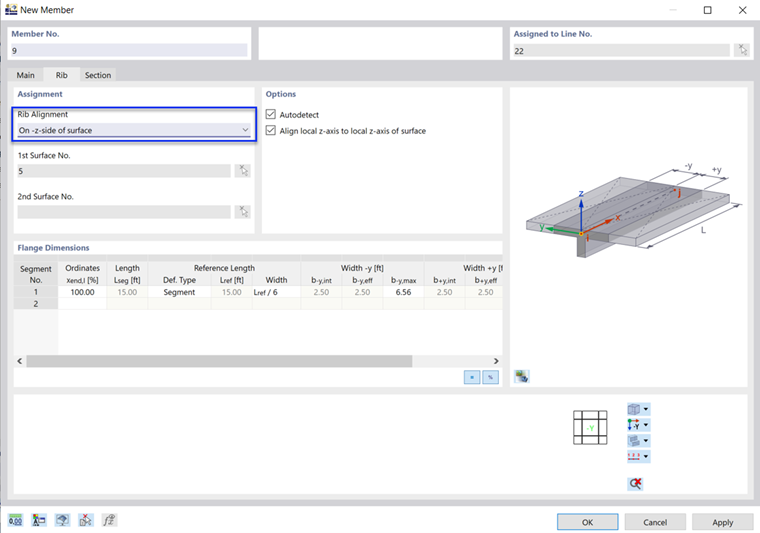This screenshot has width=760, height=533.
Task: Click the b-y,int 2.50 cell
Action: point(321,292)
